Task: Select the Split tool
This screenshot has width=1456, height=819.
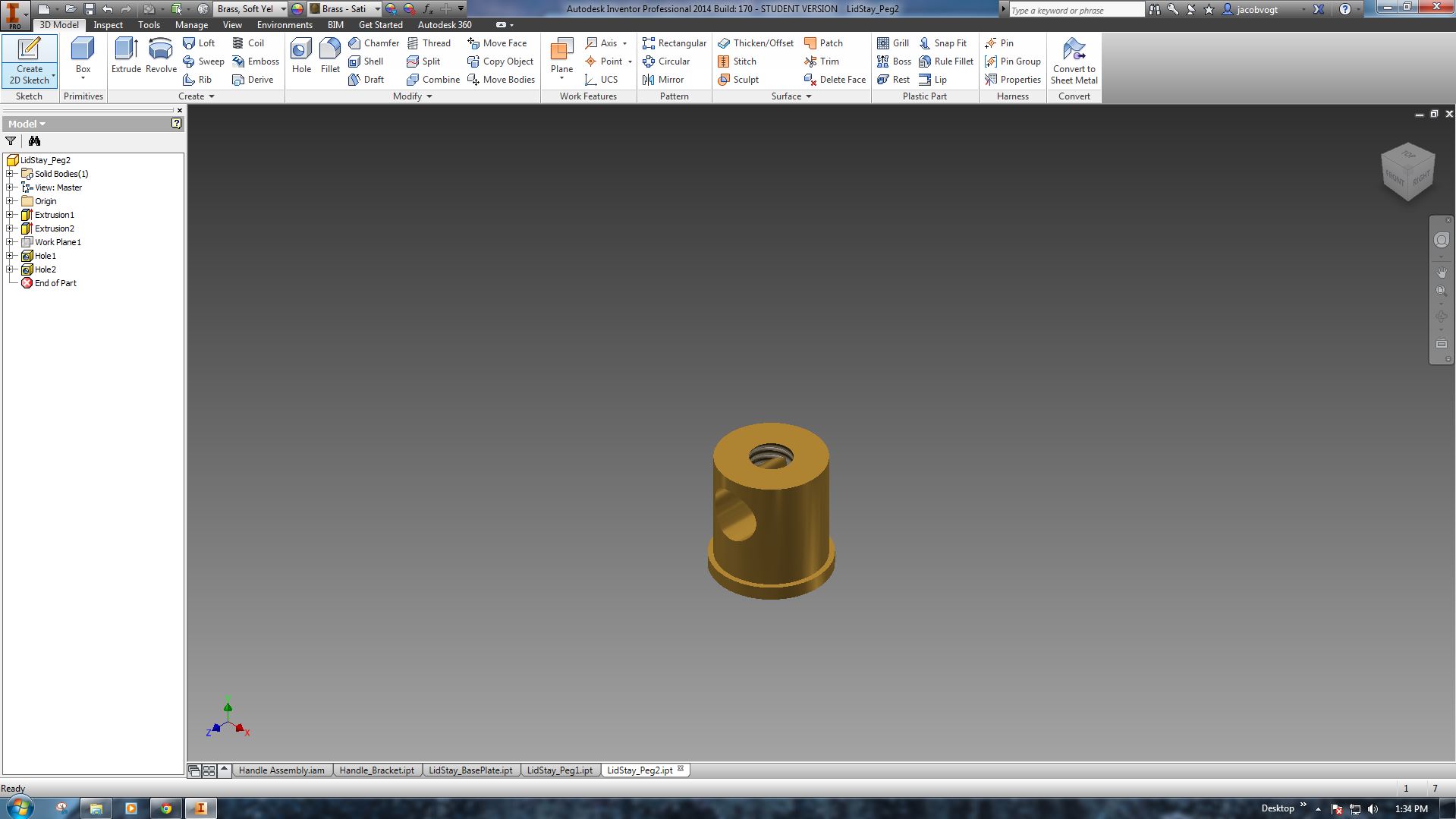Action: [x=423, y=61]
